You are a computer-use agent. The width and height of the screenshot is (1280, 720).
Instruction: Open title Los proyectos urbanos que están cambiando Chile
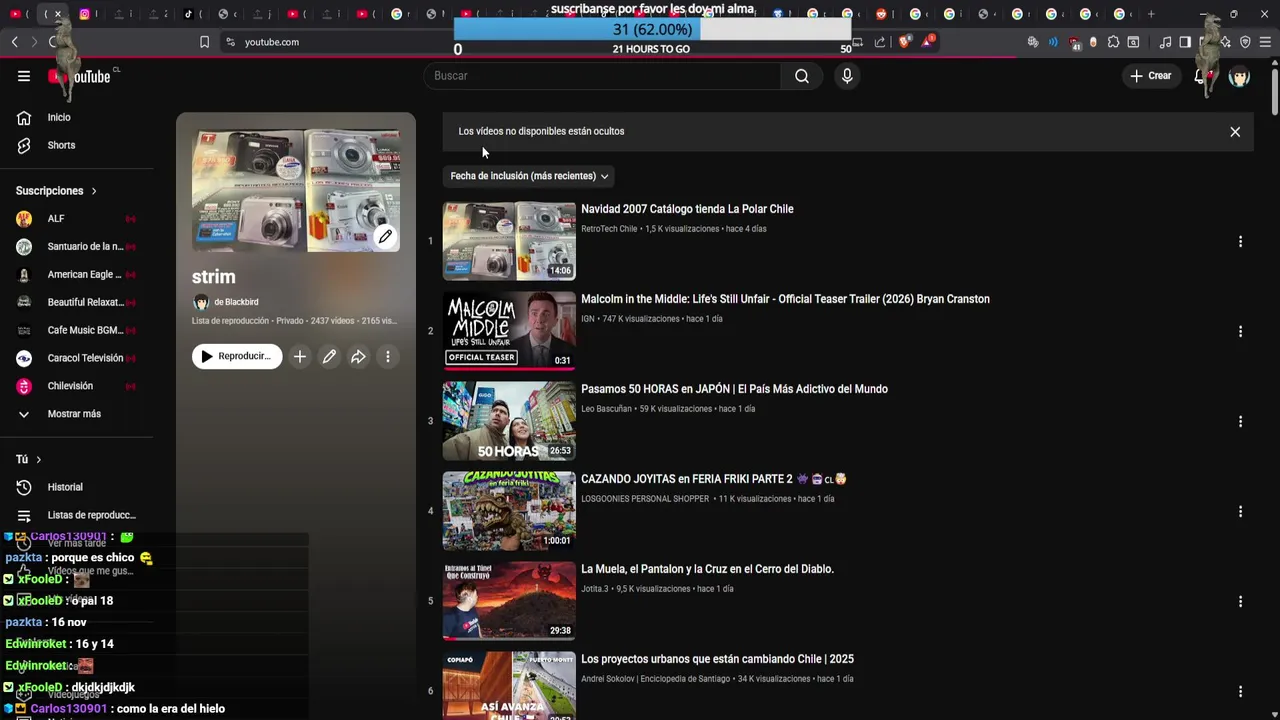pyautogui.click(x=717, y=659)
